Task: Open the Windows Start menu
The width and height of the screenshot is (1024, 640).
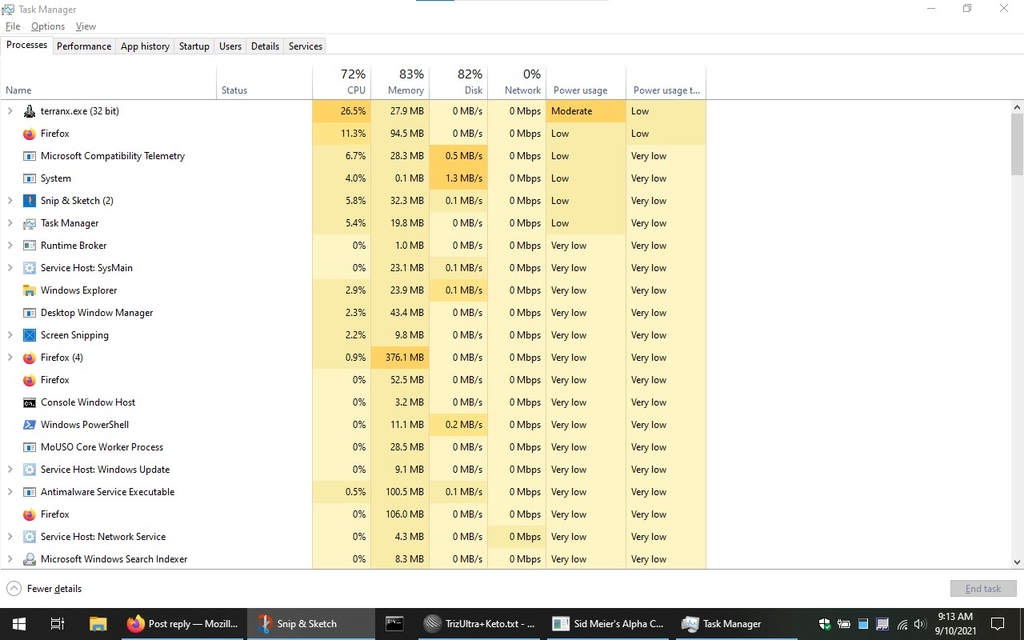Action: pyautogui.click(x=18, y=624)
